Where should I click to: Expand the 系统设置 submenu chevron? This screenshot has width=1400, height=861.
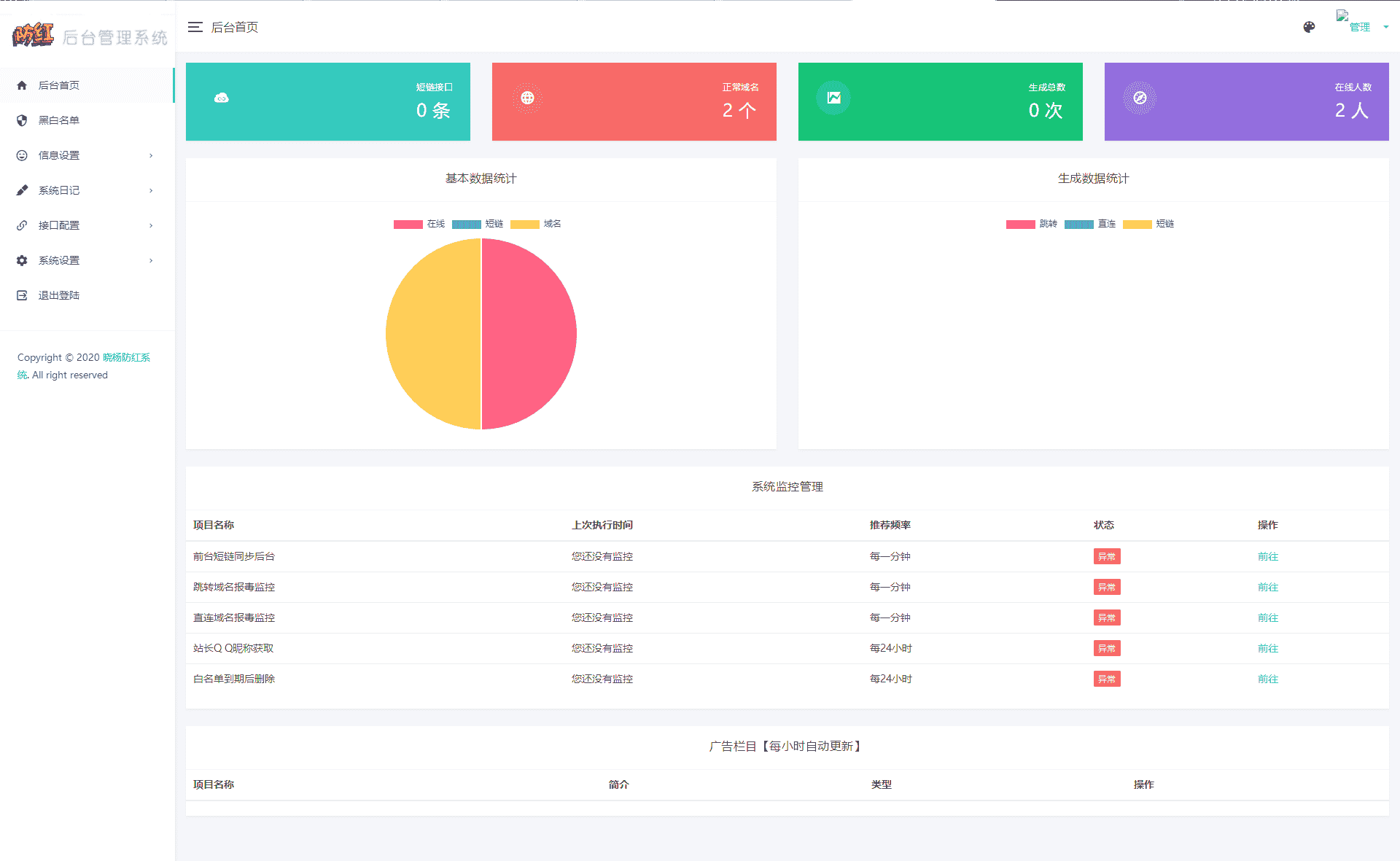pyautogui.click(x=151, y=260)
